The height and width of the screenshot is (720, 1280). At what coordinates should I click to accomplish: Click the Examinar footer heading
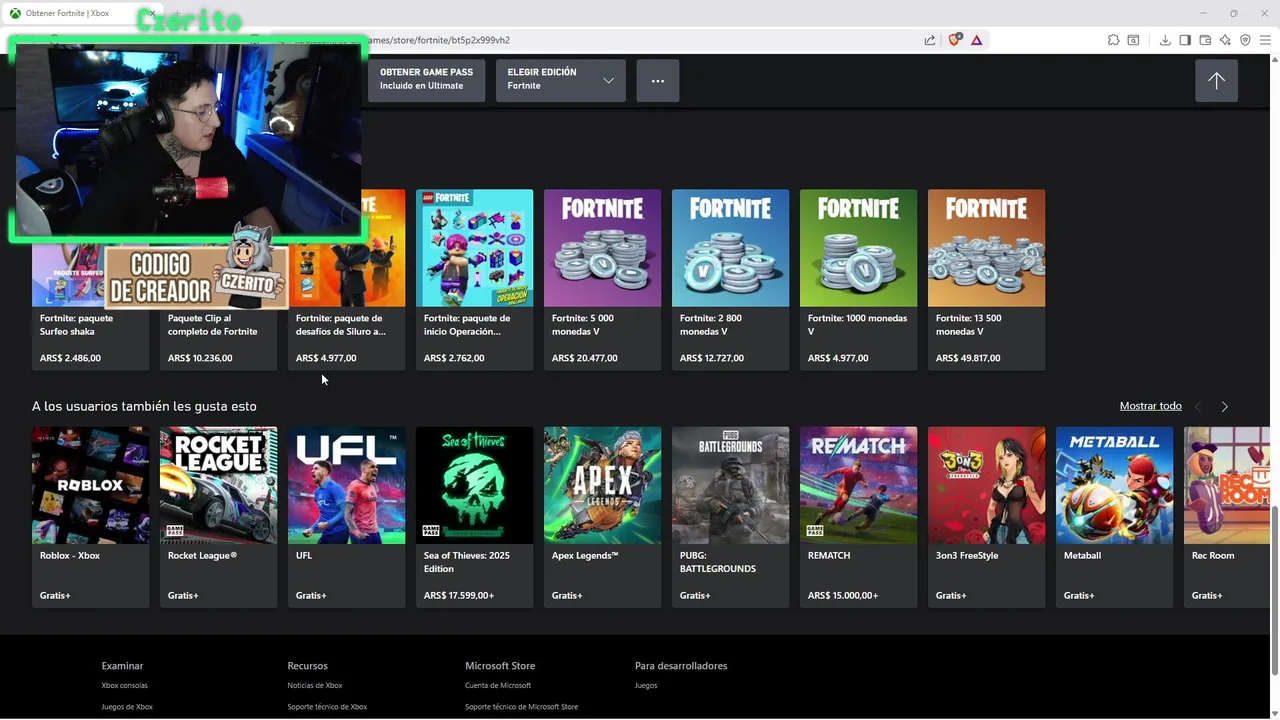(x=122, y=666)
